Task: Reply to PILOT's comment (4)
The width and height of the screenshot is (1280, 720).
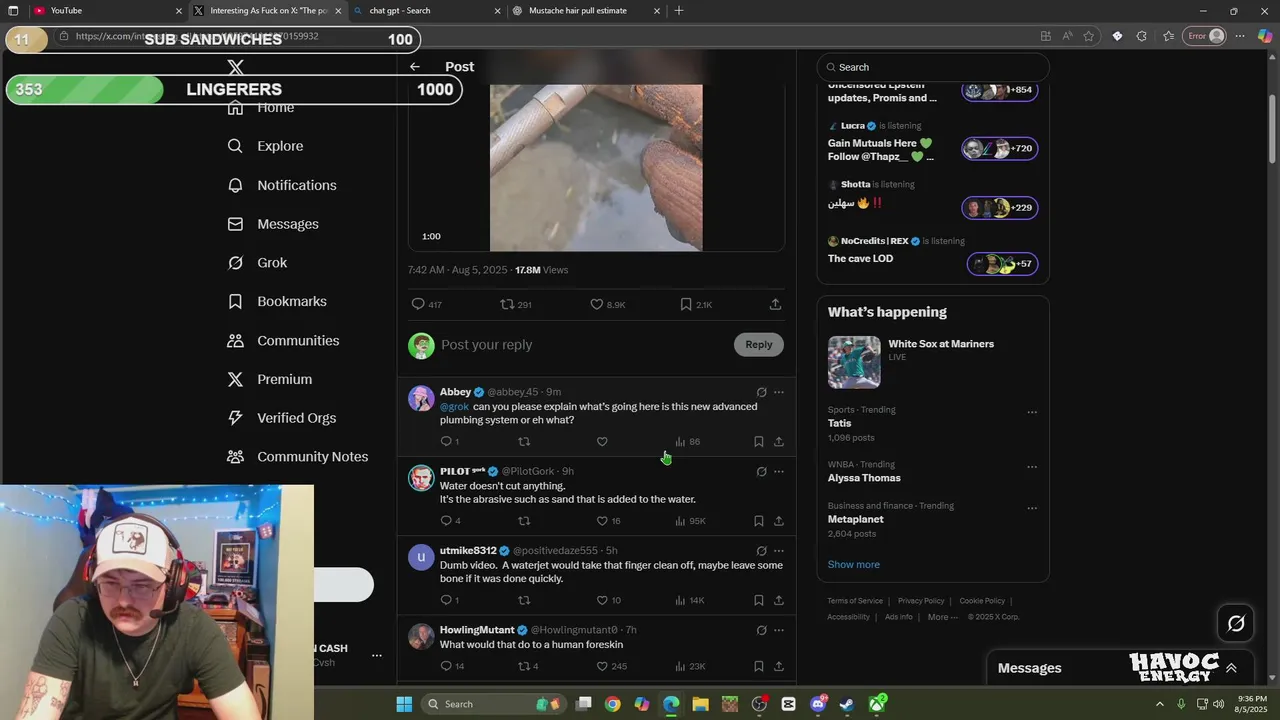Action: click(x=451, y=520)
